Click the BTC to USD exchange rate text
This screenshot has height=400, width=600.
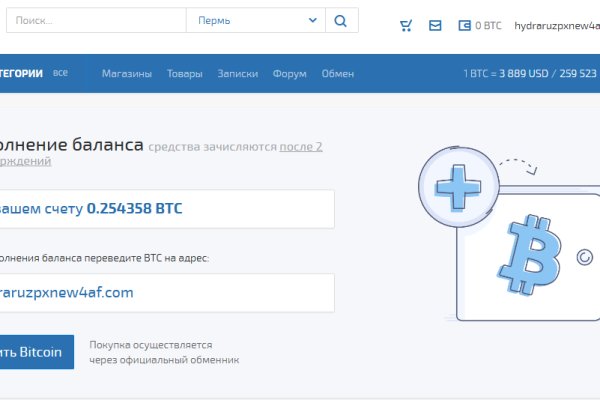coord(530,74)
